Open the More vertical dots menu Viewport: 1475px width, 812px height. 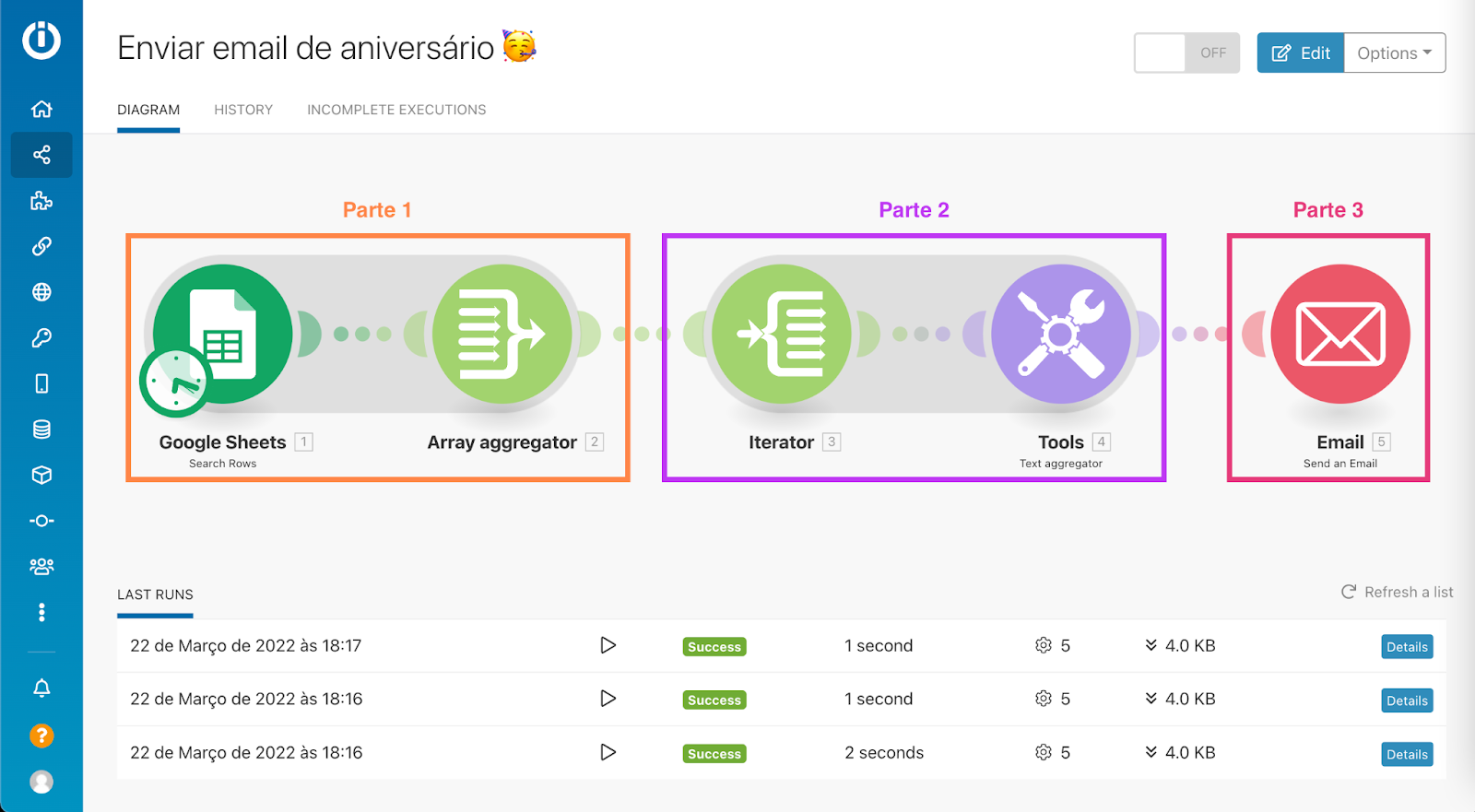click(x=41, y=612)
